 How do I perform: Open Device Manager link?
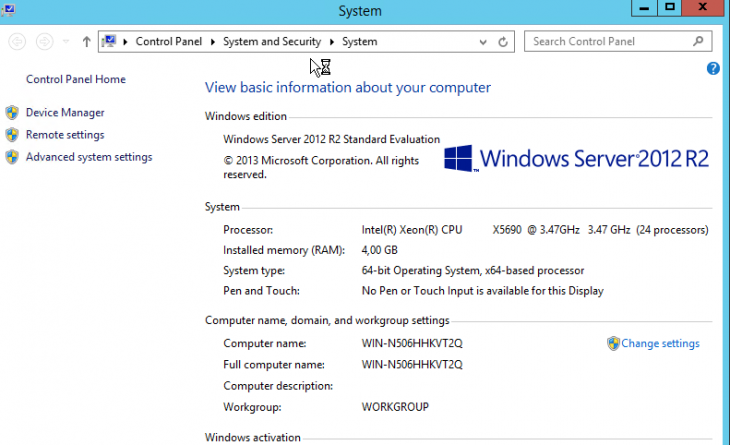[65, 113]
